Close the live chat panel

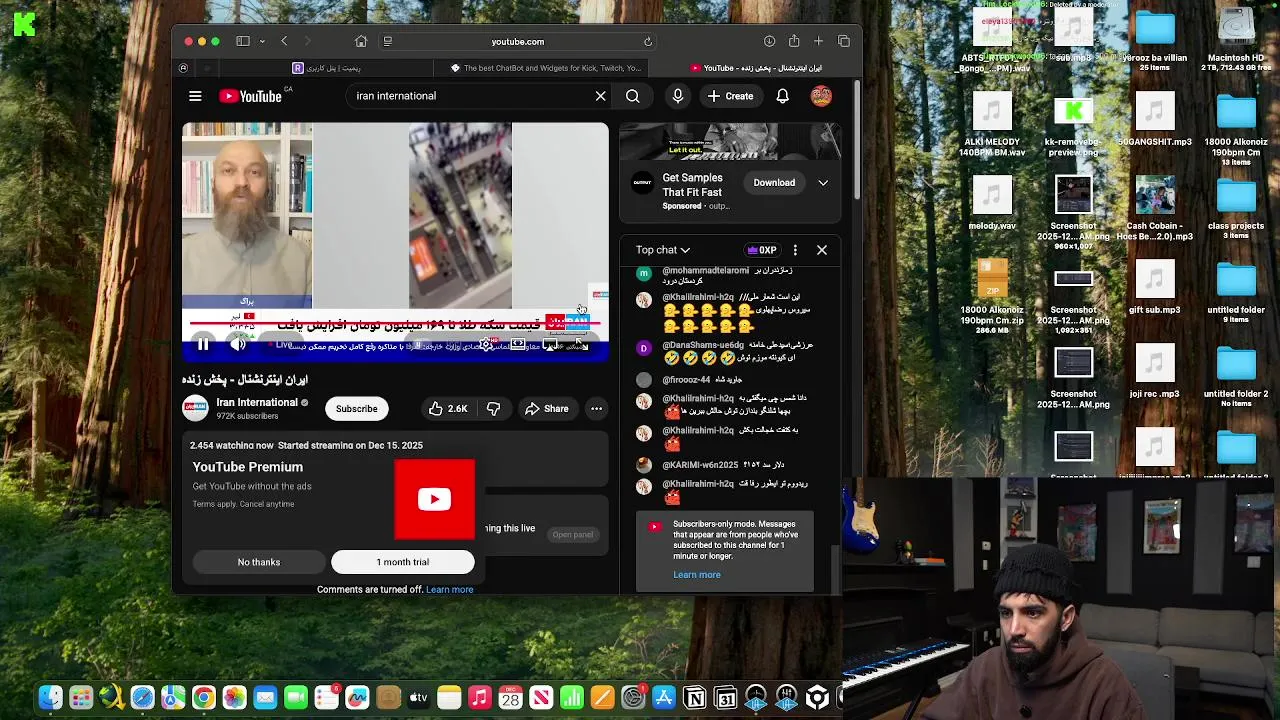(822, 250)
